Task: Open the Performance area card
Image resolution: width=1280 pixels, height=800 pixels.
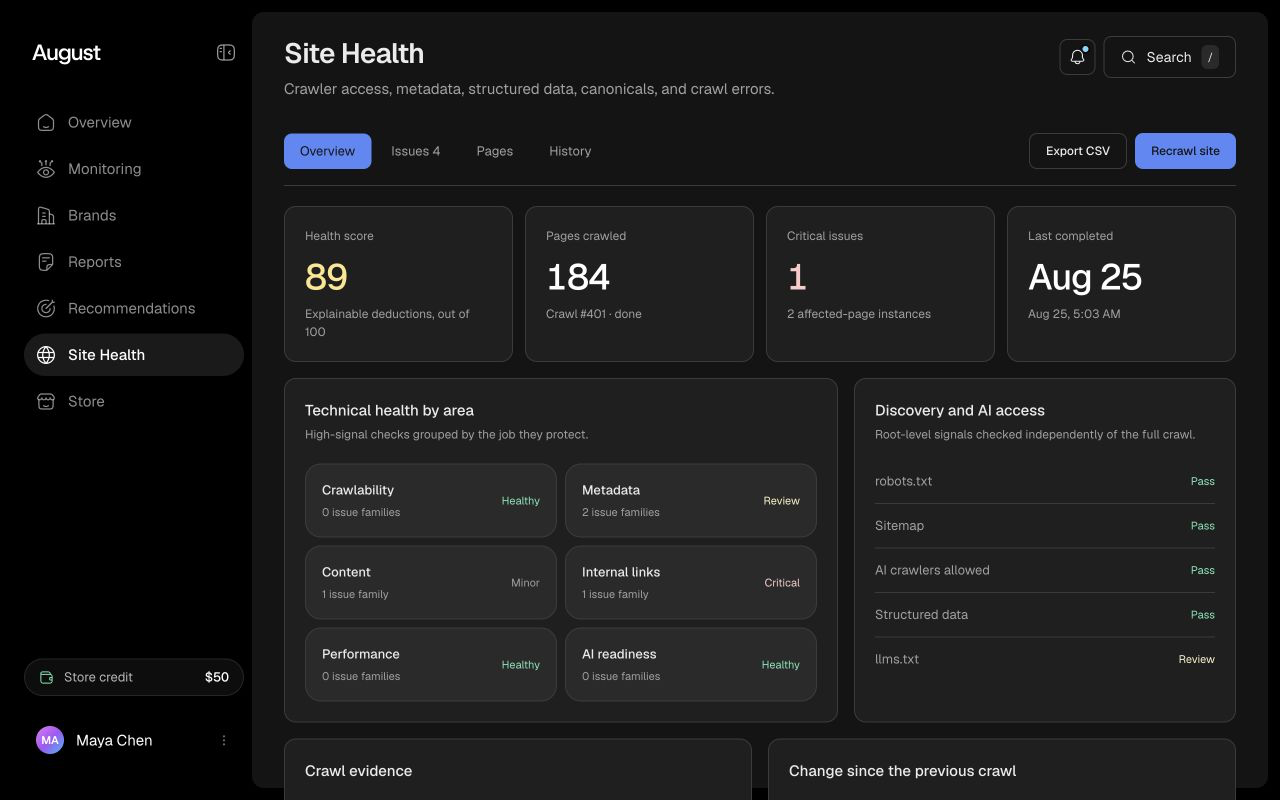Action: (x=431, y=664)
